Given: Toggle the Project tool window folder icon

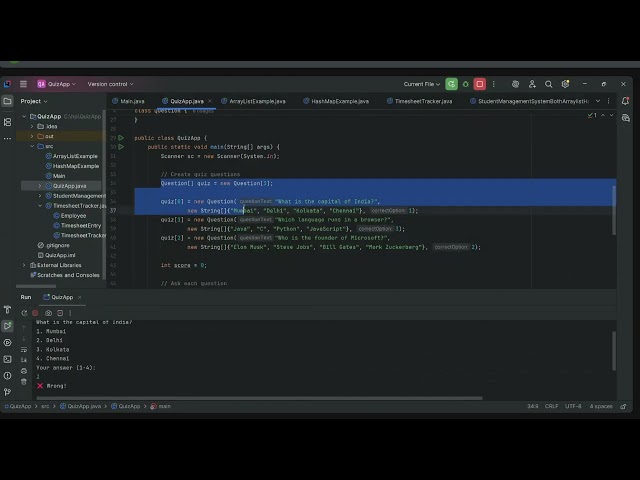Looking at the screenshot, I should (7, 101).
